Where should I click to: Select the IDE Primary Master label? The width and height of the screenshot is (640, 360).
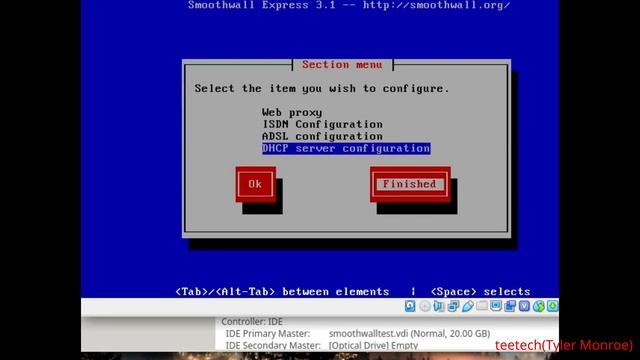268,333
